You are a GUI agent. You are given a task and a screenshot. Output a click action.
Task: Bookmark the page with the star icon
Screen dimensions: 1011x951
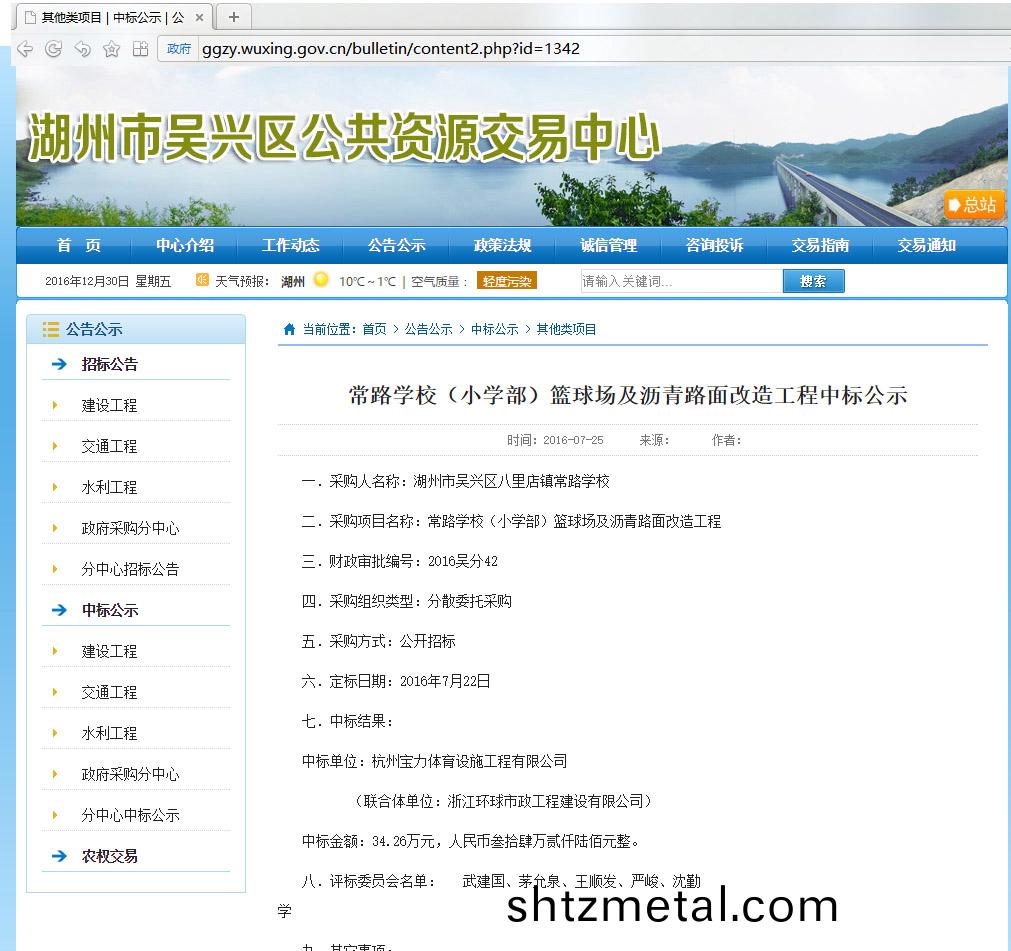click(x=112, y=48)
